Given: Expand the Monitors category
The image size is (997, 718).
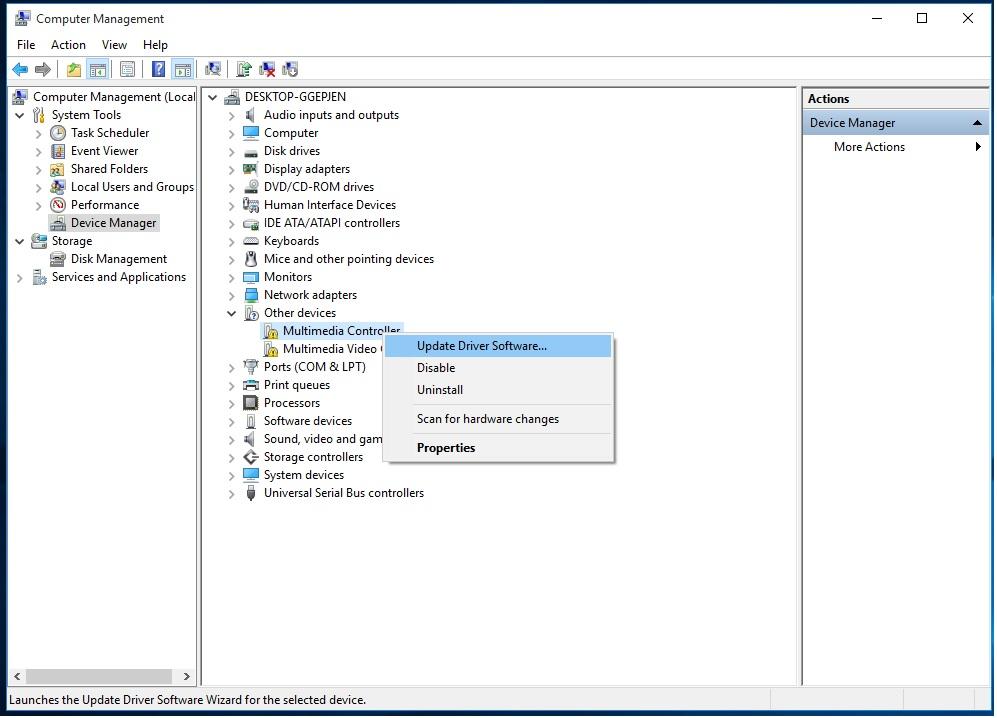Looking at the screenshot, I should click(231, 278).
